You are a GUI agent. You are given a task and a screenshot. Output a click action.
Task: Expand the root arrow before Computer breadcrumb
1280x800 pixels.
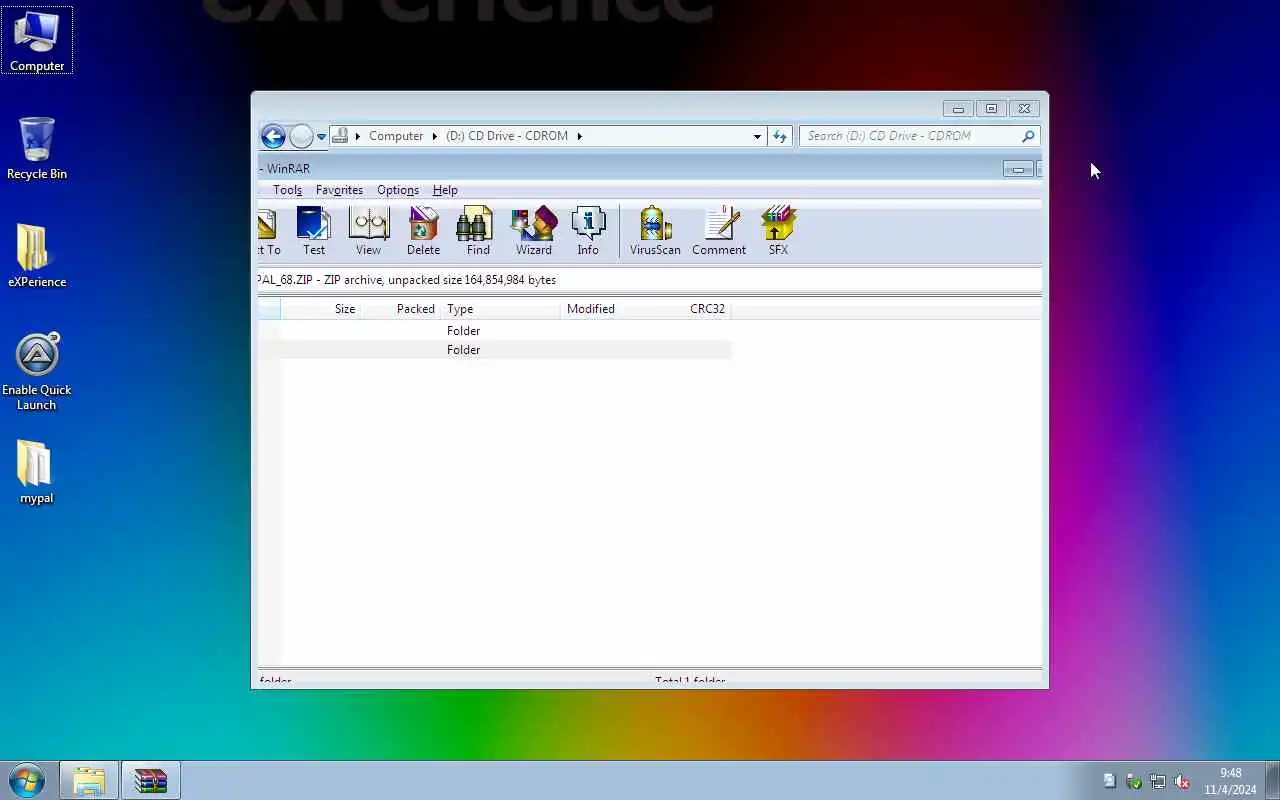[358, 136]
